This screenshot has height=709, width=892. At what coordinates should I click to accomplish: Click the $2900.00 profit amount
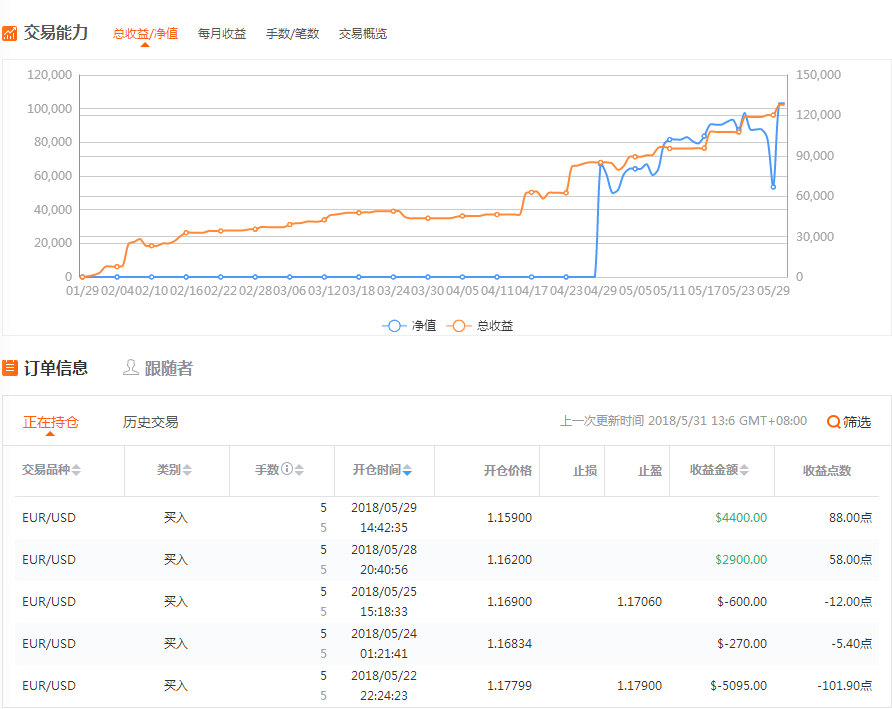(741, 560)
